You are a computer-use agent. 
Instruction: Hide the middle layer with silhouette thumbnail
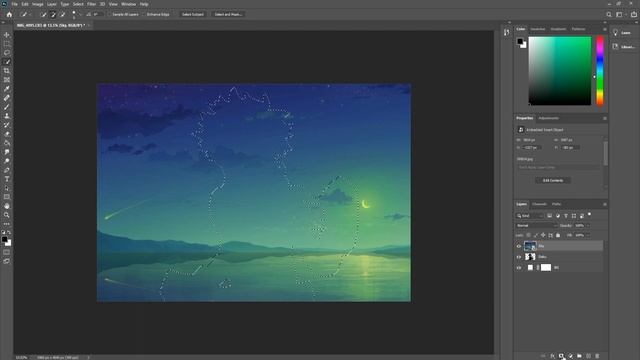click(x=519, y=257)
